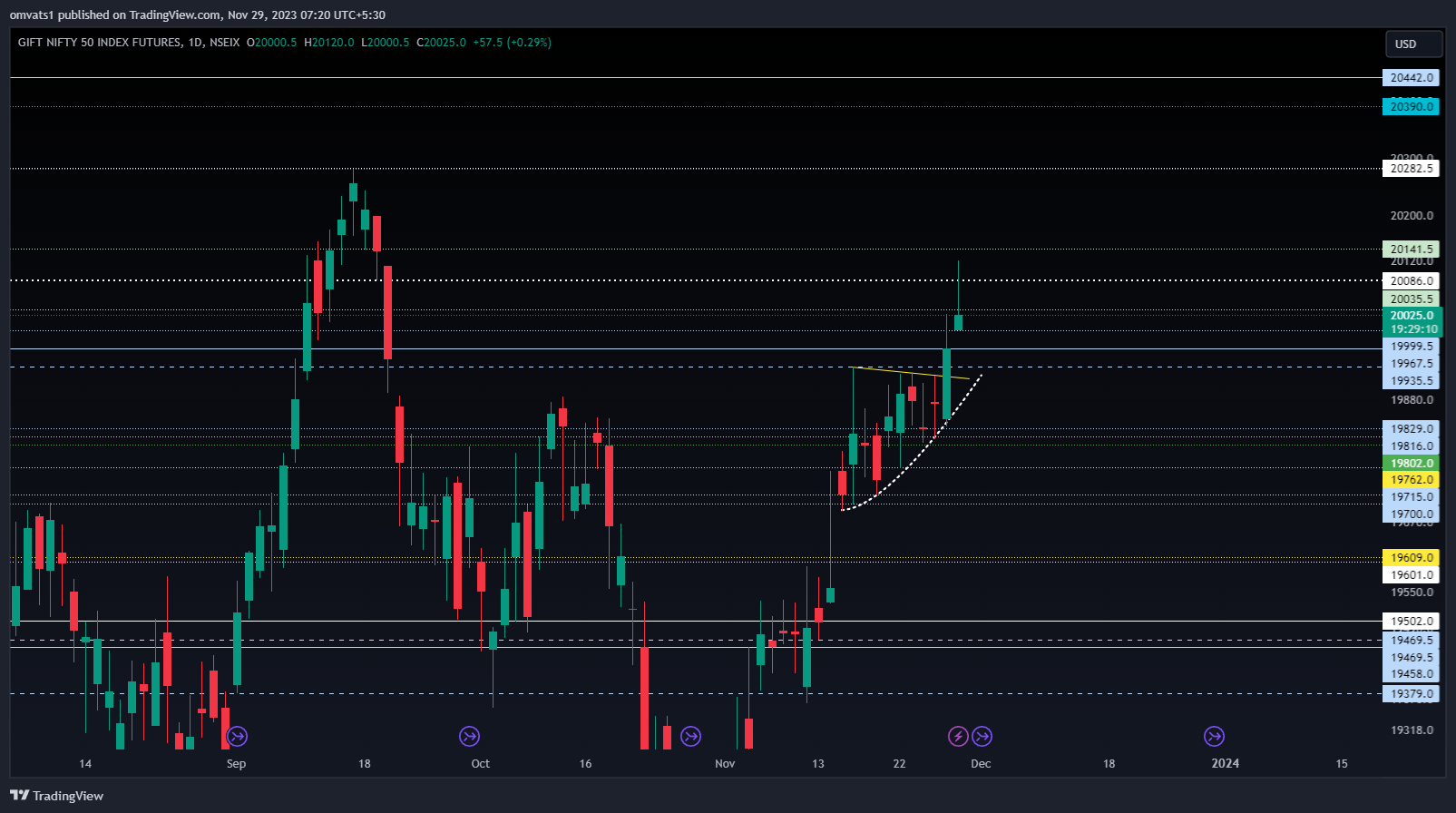Click the TradingView logo at bottom left
1456x813 pixels.
(x=56, y=796)
